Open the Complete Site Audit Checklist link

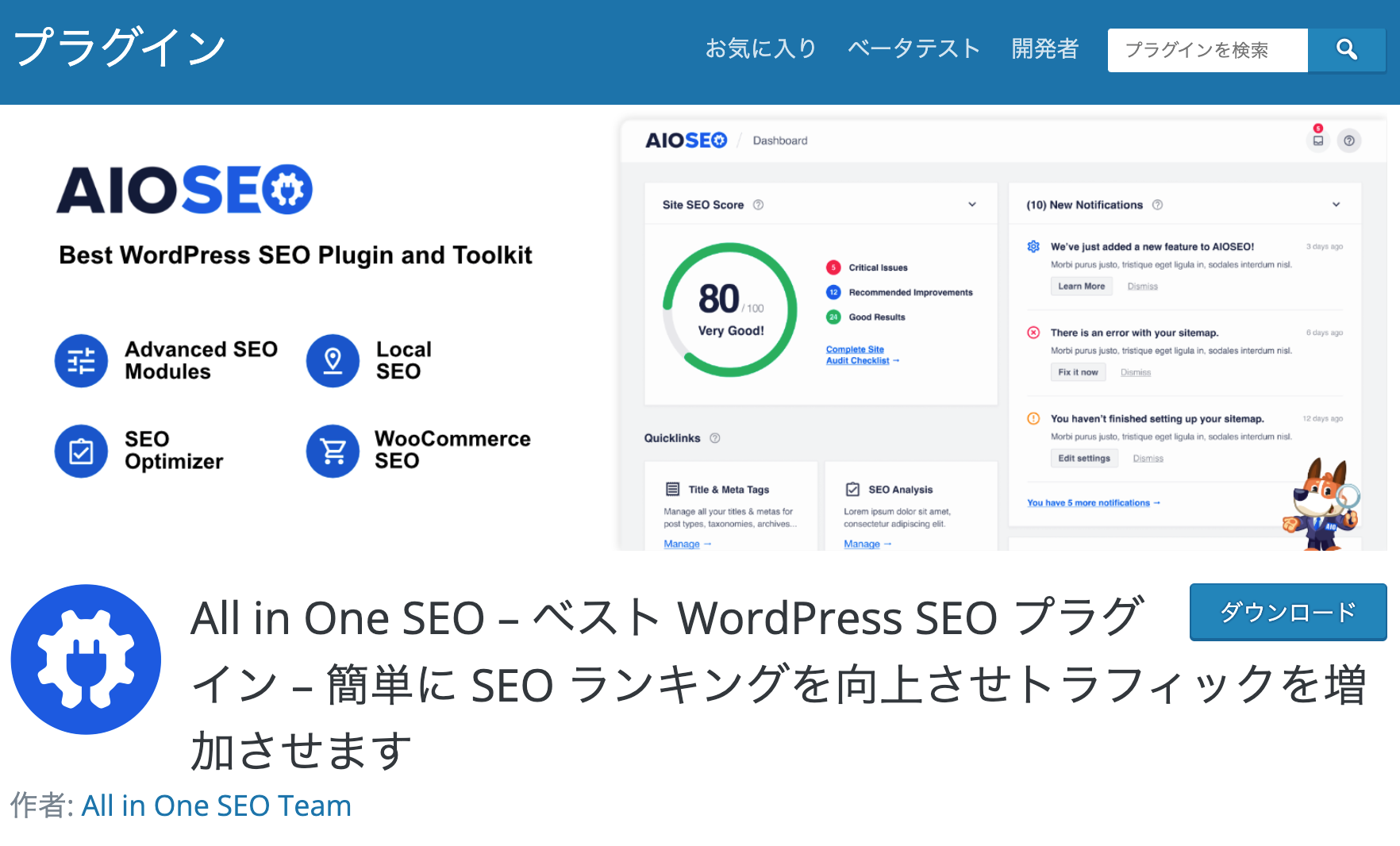click(862, 355)
